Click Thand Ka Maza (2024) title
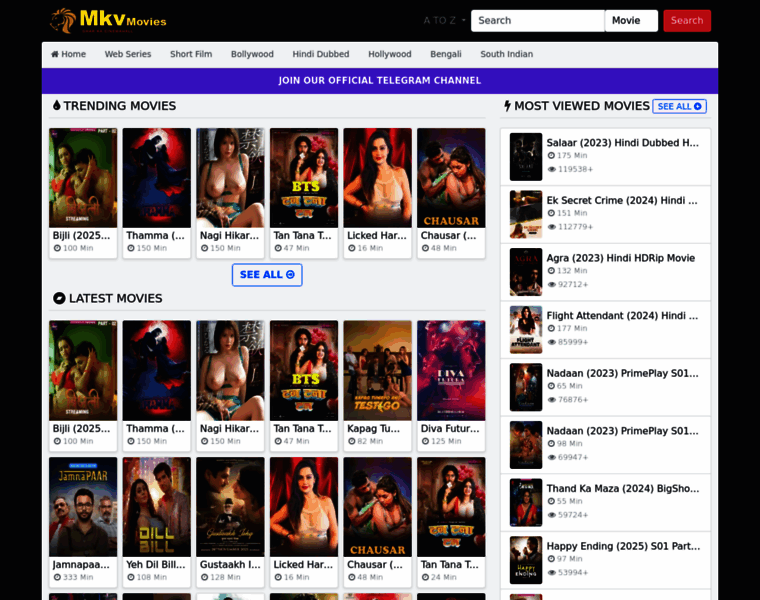 pos(623,489)
